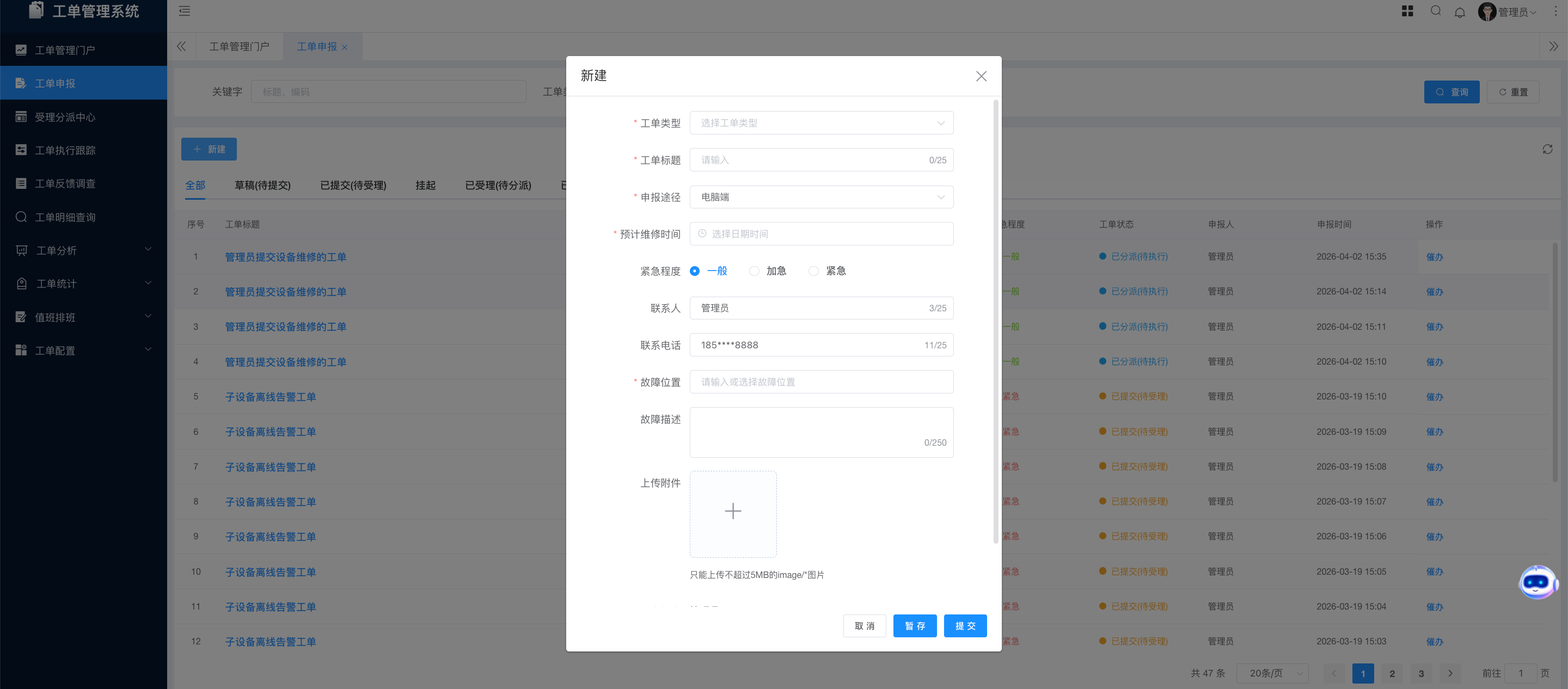Click the dialog vertical scrollbar
The height and width of the screenshot is (689, 1568).
(x=996, y=322)
